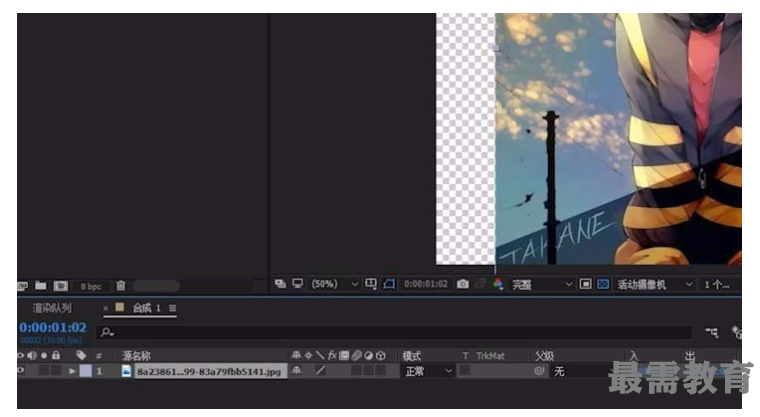Open the 活动摄像机 camera view dropdown

click(x=654, y=284)
